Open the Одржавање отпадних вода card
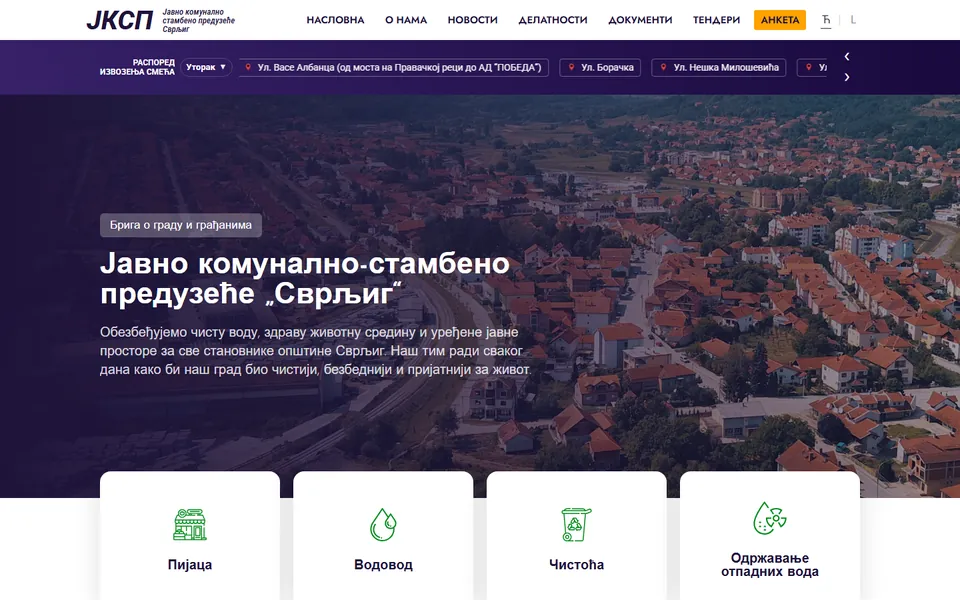This screenshot has width=960, height=600. [770, 536]
